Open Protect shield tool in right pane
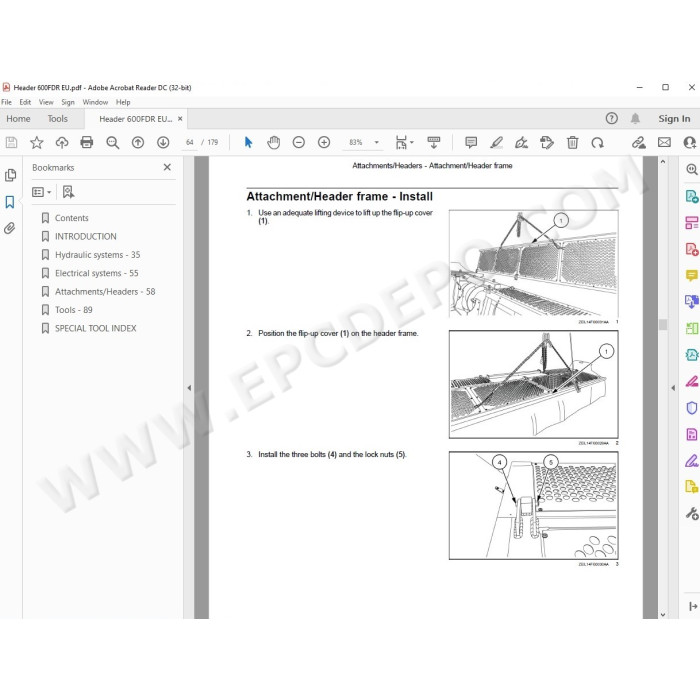Screen dimensions: 700x700 692,408
